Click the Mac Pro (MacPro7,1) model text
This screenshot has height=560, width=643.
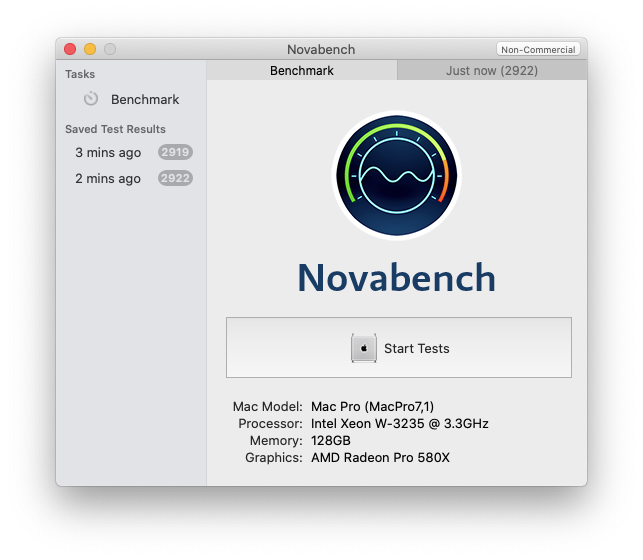pyautogui.click(x=372, y=406)
